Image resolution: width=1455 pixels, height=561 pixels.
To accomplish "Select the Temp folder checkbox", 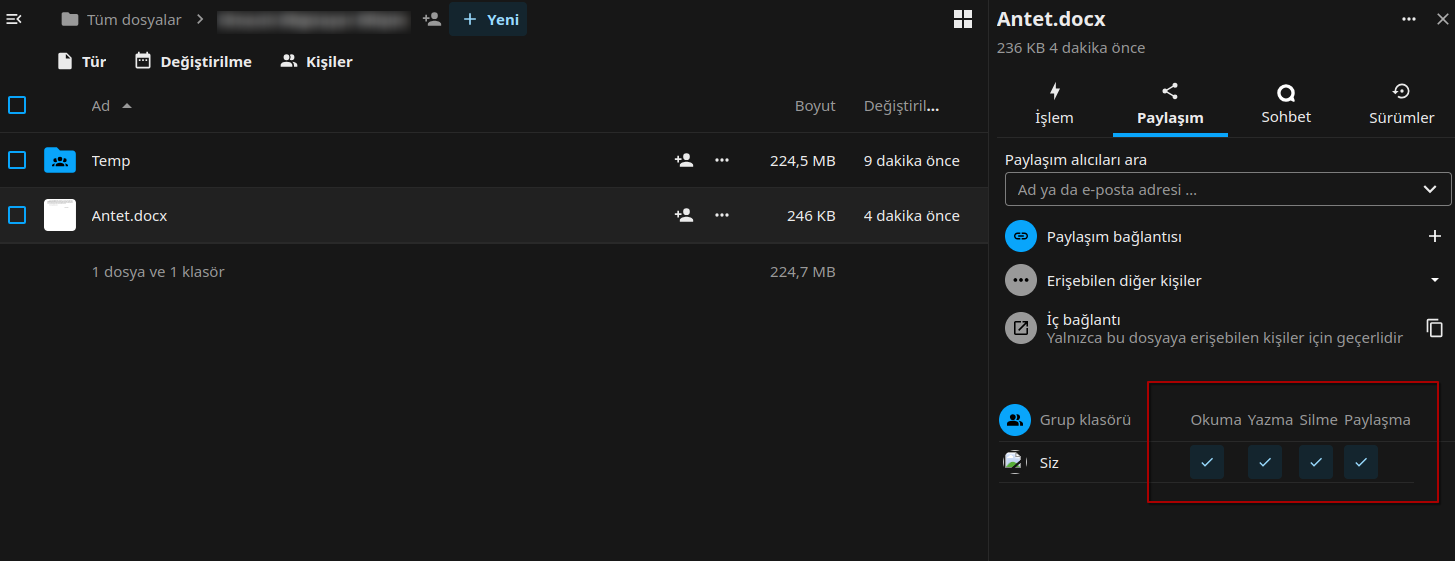I will pyautogui.click(x=17, y=160).
